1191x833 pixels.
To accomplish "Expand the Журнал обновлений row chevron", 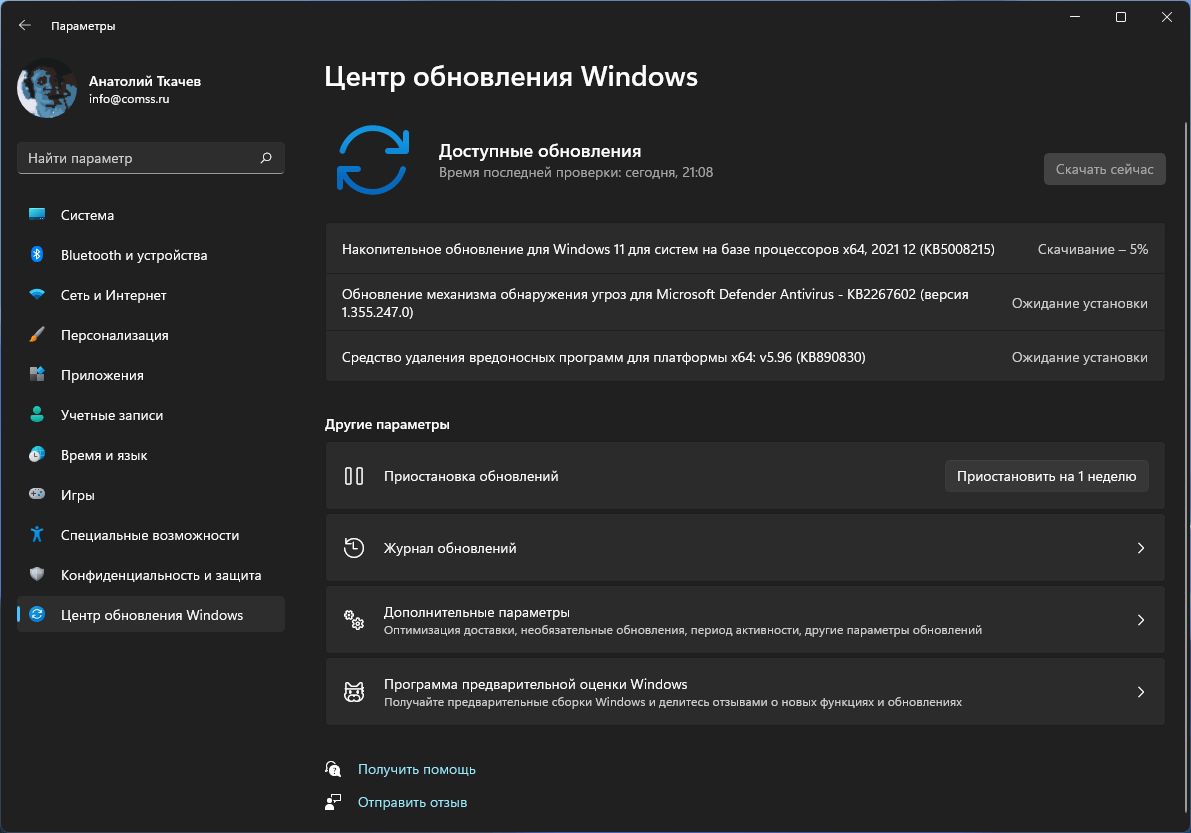I will pyautogui.click(x=1140, y=548).
